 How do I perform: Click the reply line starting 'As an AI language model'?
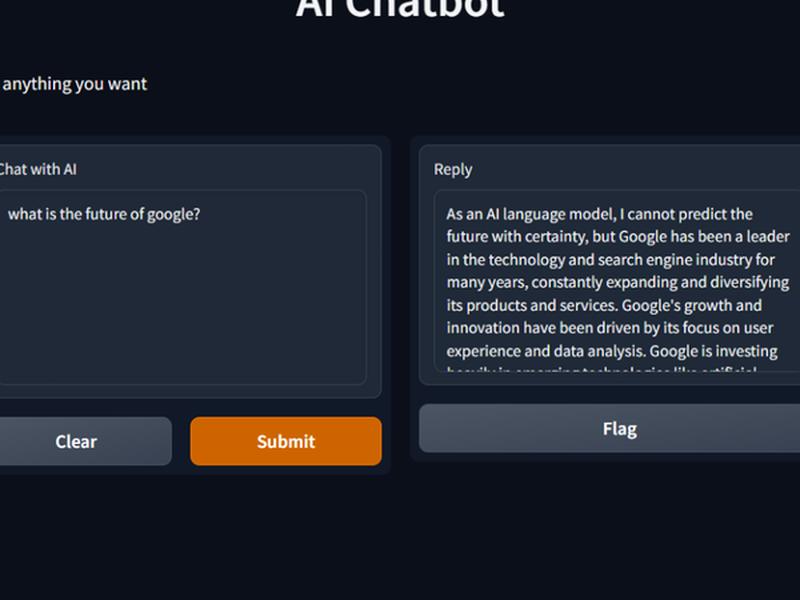[x=599, y=214]
